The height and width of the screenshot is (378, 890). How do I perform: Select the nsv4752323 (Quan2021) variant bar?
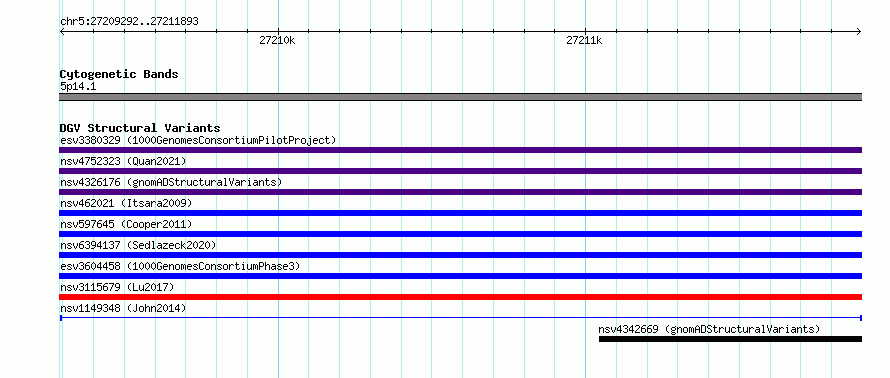[x=460, y=171]
